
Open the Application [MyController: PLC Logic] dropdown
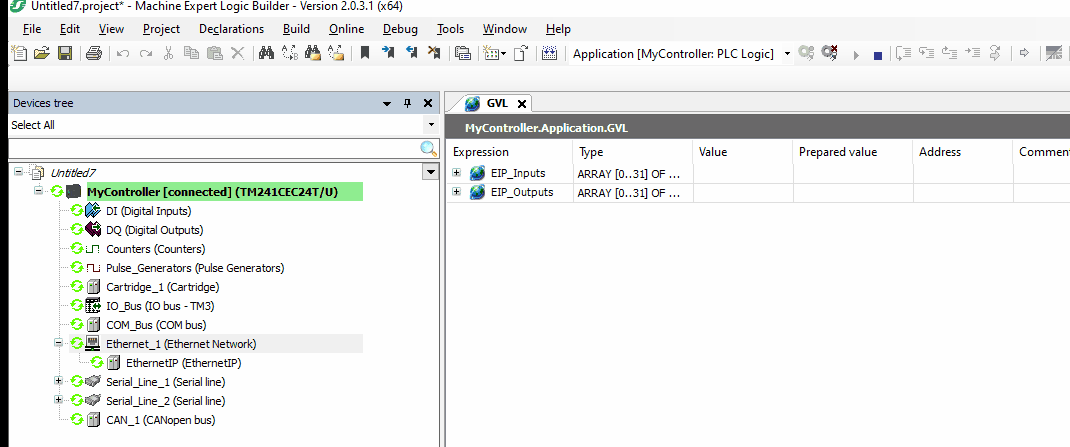(x=787, y=54)
